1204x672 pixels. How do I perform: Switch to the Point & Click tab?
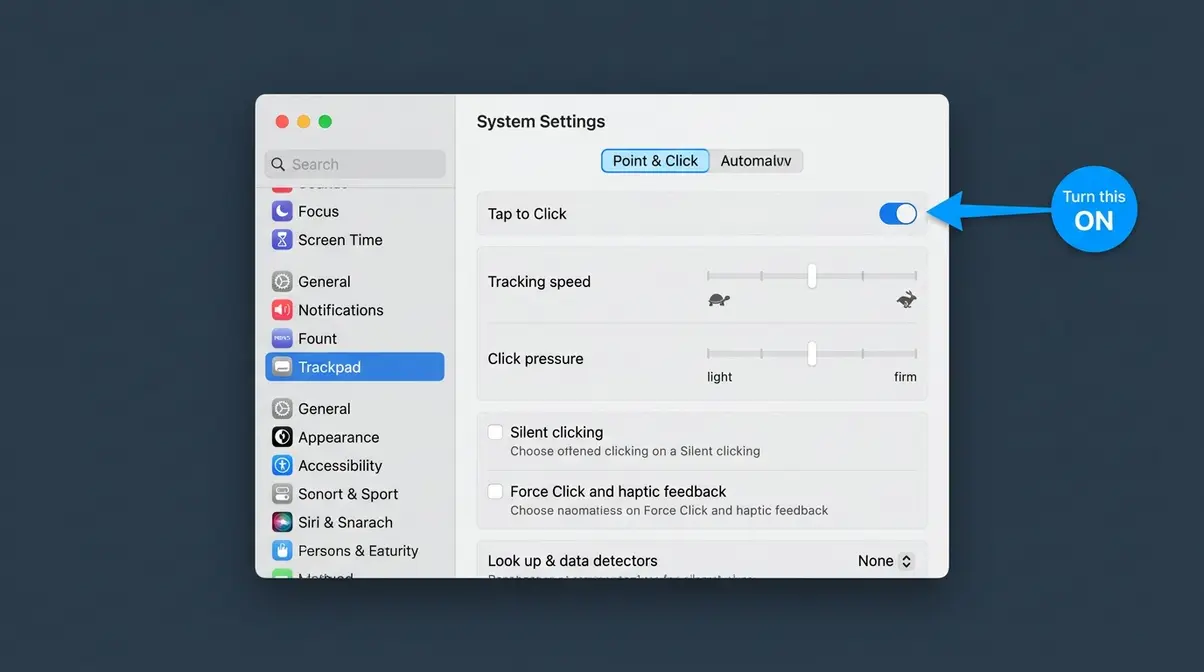tap(655, 161)
